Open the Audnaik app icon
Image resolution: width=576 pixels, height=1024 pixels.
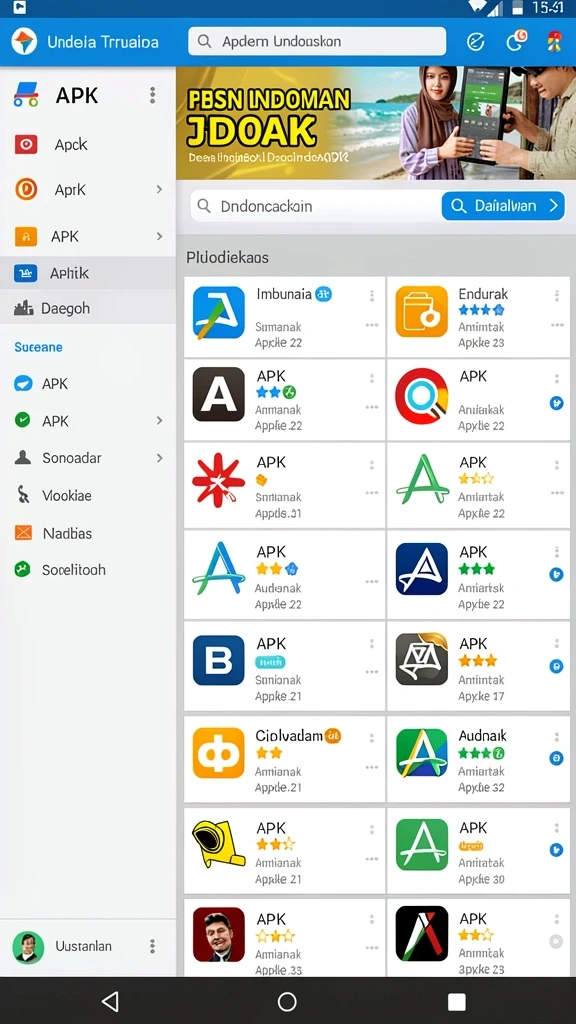pyautogui.click(x=422, y=753)
